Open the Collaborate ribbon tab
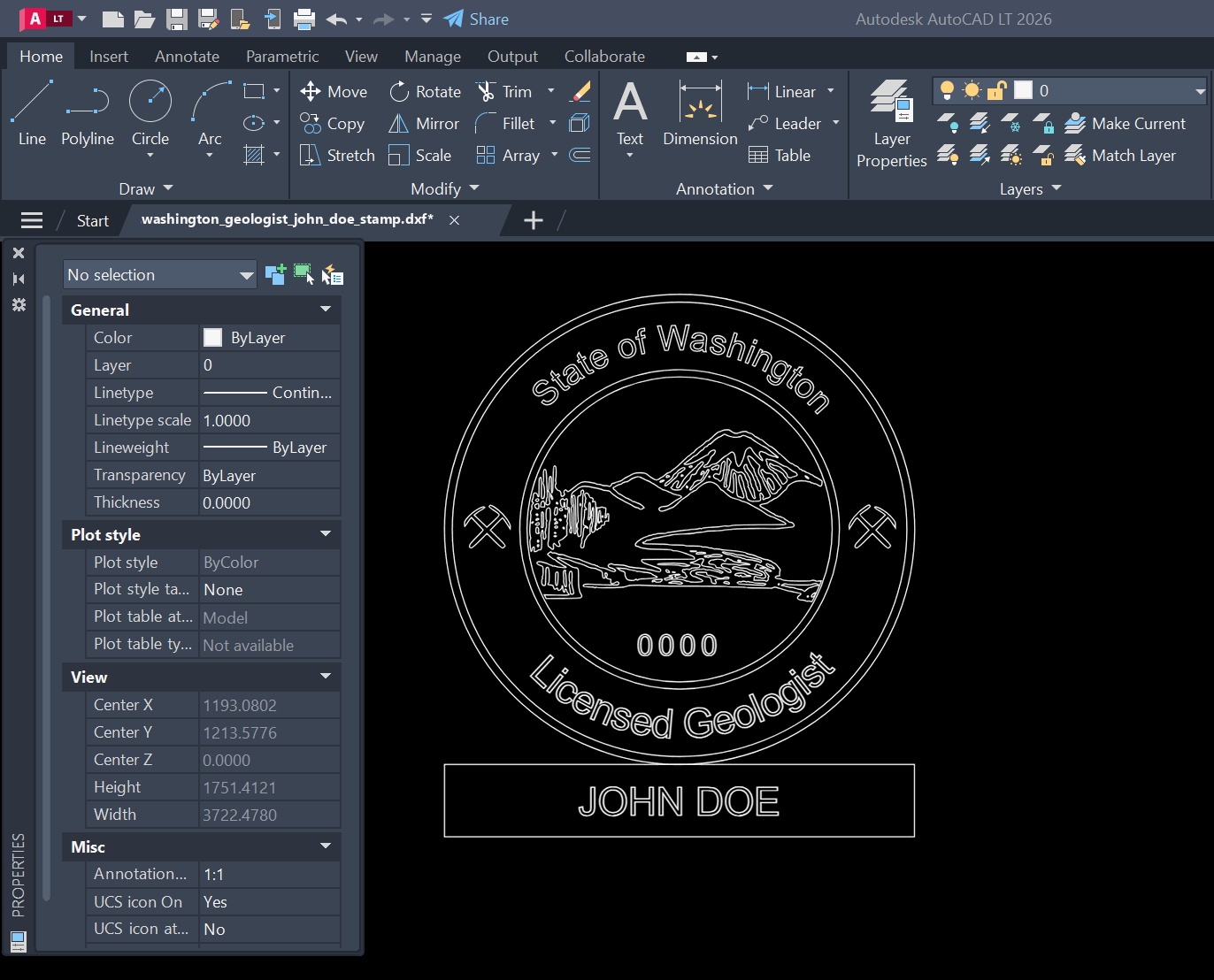The height and width of the screenshot is (980, 1214). (x=604, y=57)
